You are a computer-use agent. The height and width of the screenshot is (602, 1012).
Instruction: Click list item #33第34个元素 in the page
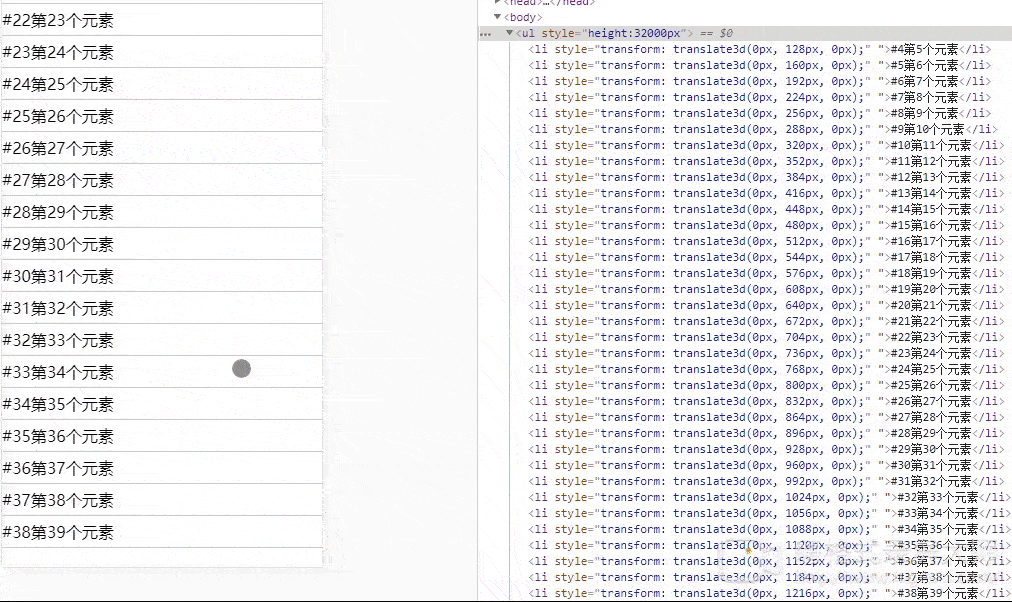tap(160, 372)
